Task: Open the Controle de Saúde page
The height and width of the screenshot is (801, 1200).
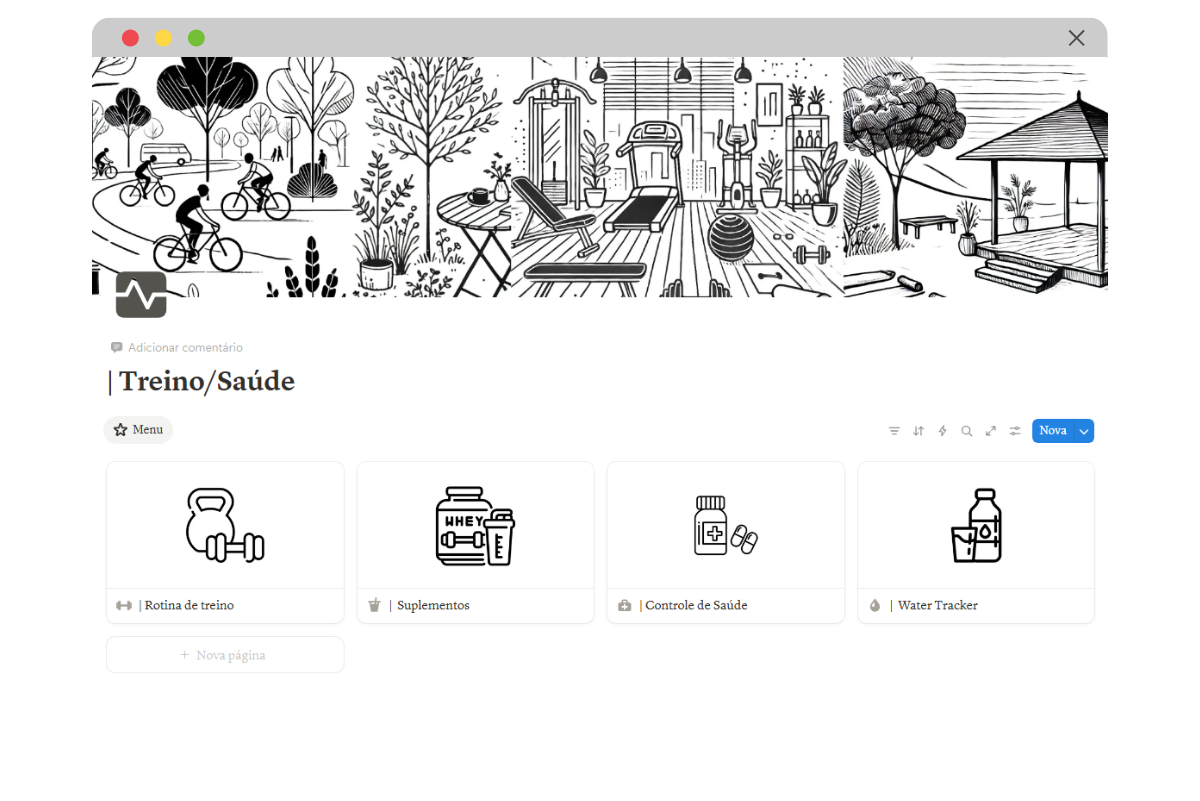Action: (693, 605)
